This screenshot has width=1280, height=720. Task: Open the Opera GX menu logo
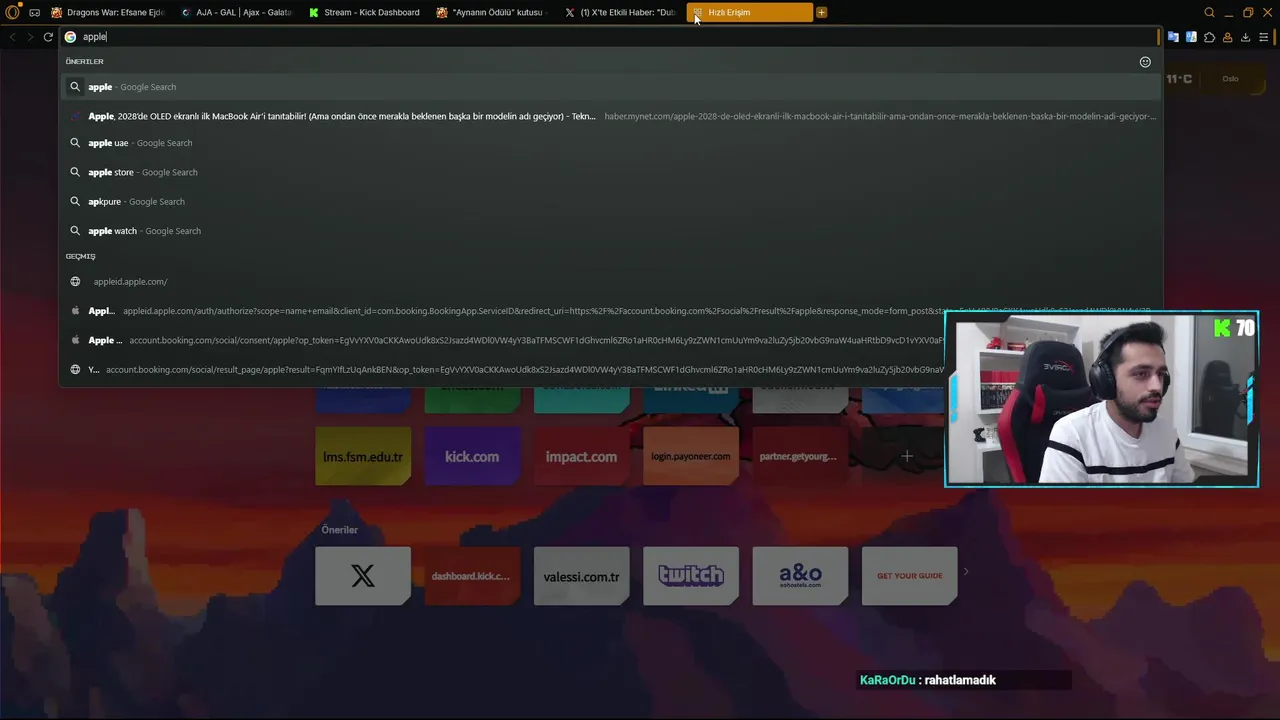(x=12, y=12)
